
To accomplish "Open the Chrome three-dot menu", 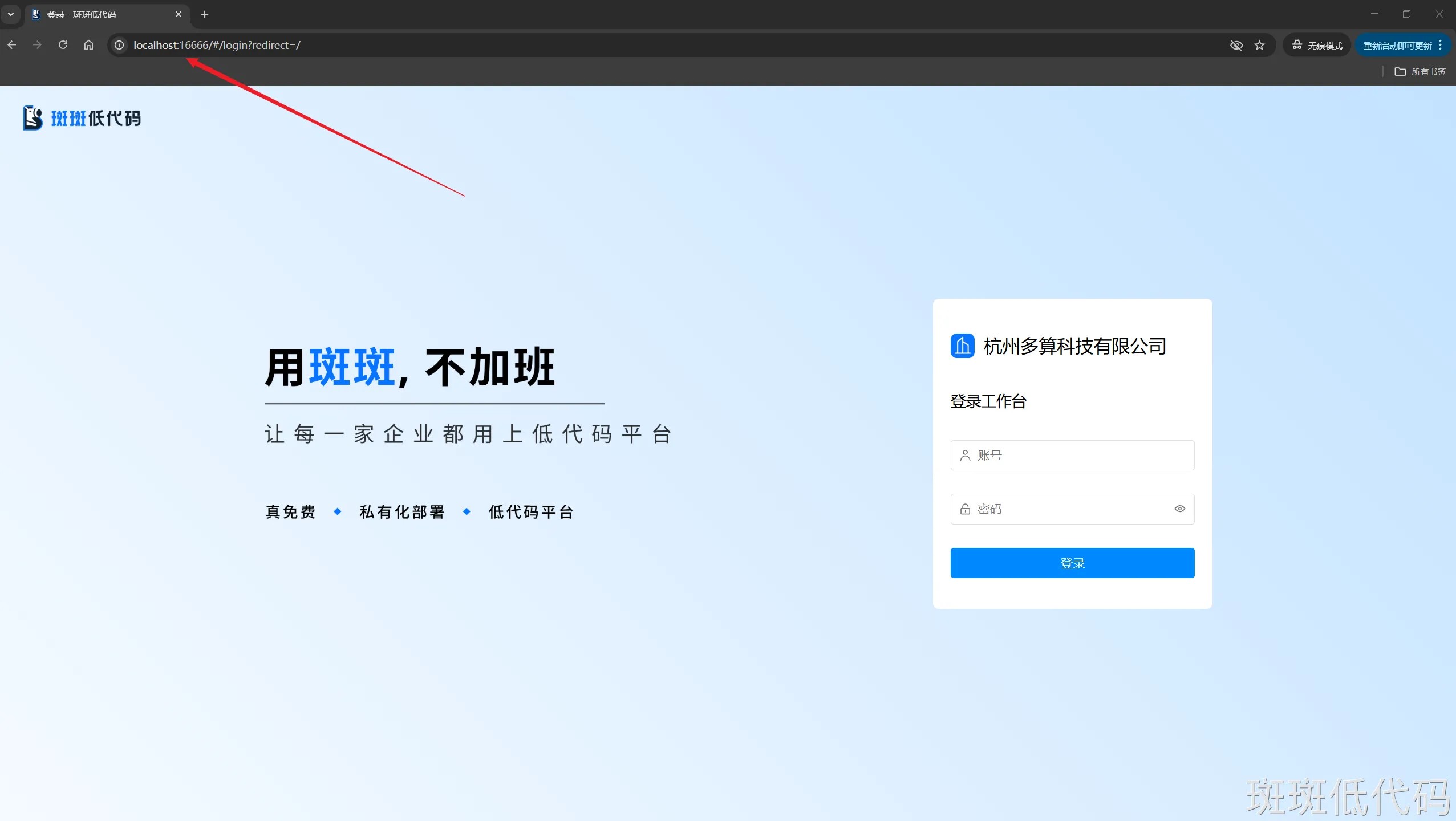I will click(1441, 45).
